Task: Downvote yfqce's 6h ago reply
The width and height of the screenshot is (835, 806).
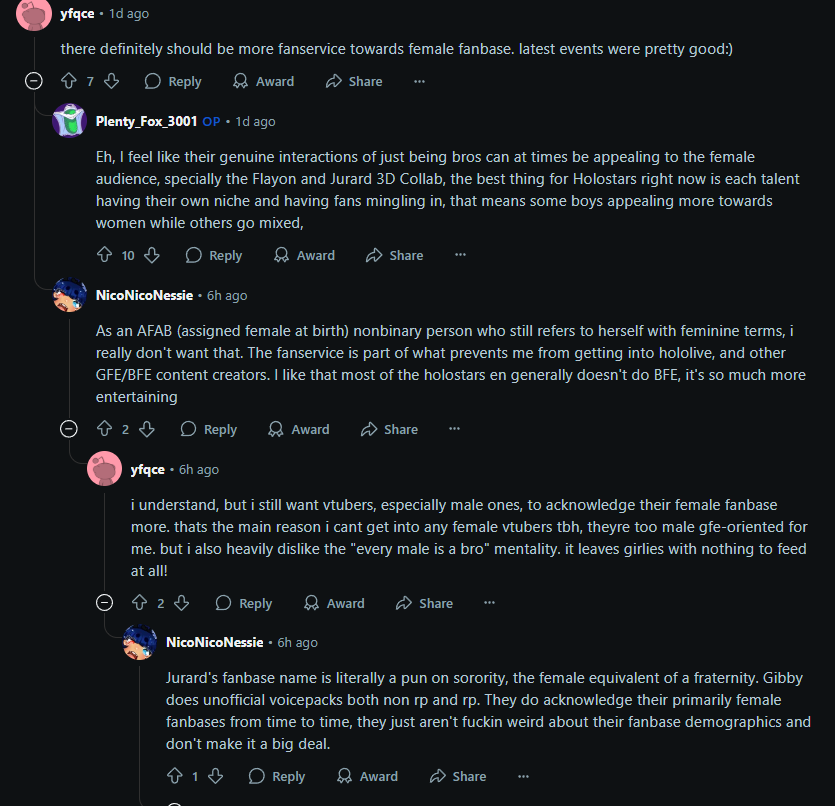Action: point(181,603)
